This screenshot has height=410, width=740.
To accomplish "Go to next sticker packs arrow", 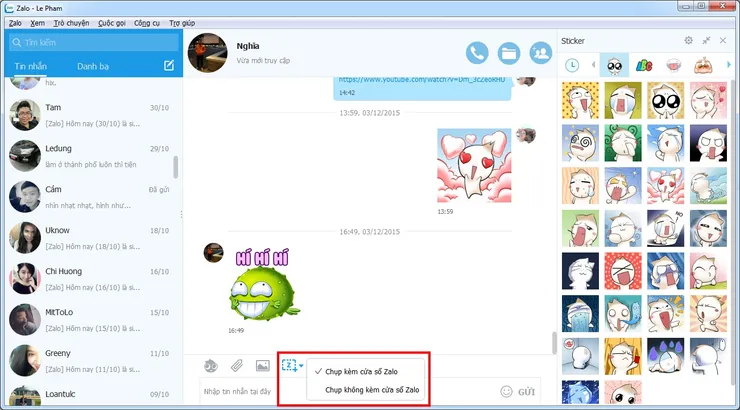I will (729, 65).
